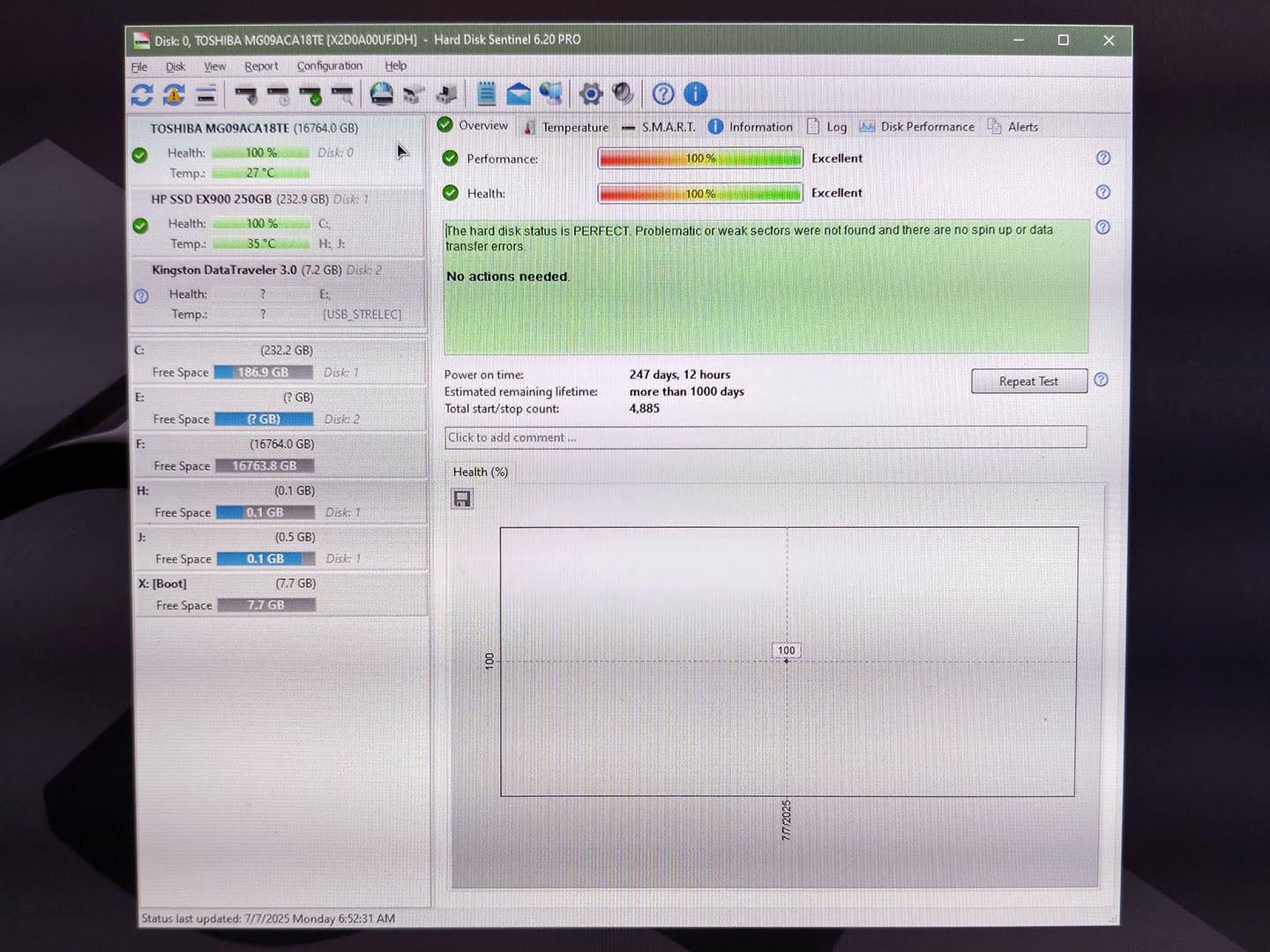Viewport: 1270px width, 952px height.
Task: Click the disk icon with clock badge
Action: point(278,94)
